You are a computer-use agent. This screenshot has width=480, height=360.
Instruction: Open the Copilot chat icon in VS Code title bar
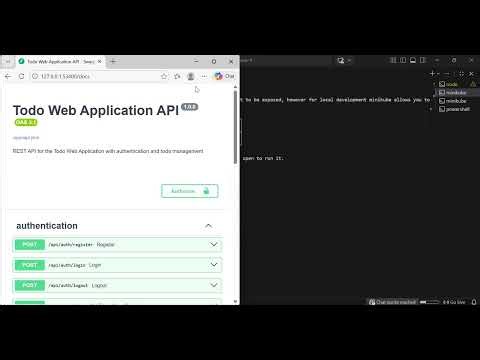click(341, 60)
